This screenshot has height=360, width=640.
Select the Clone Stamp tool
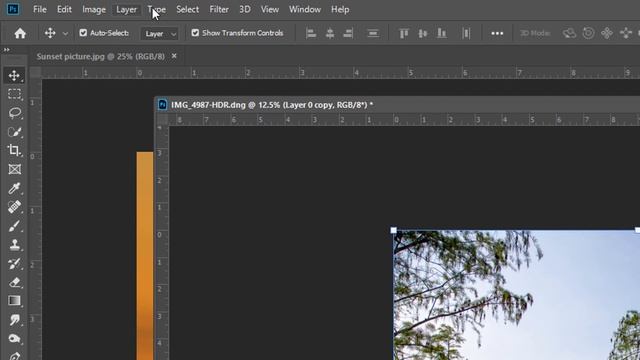(x=14, y=244)
